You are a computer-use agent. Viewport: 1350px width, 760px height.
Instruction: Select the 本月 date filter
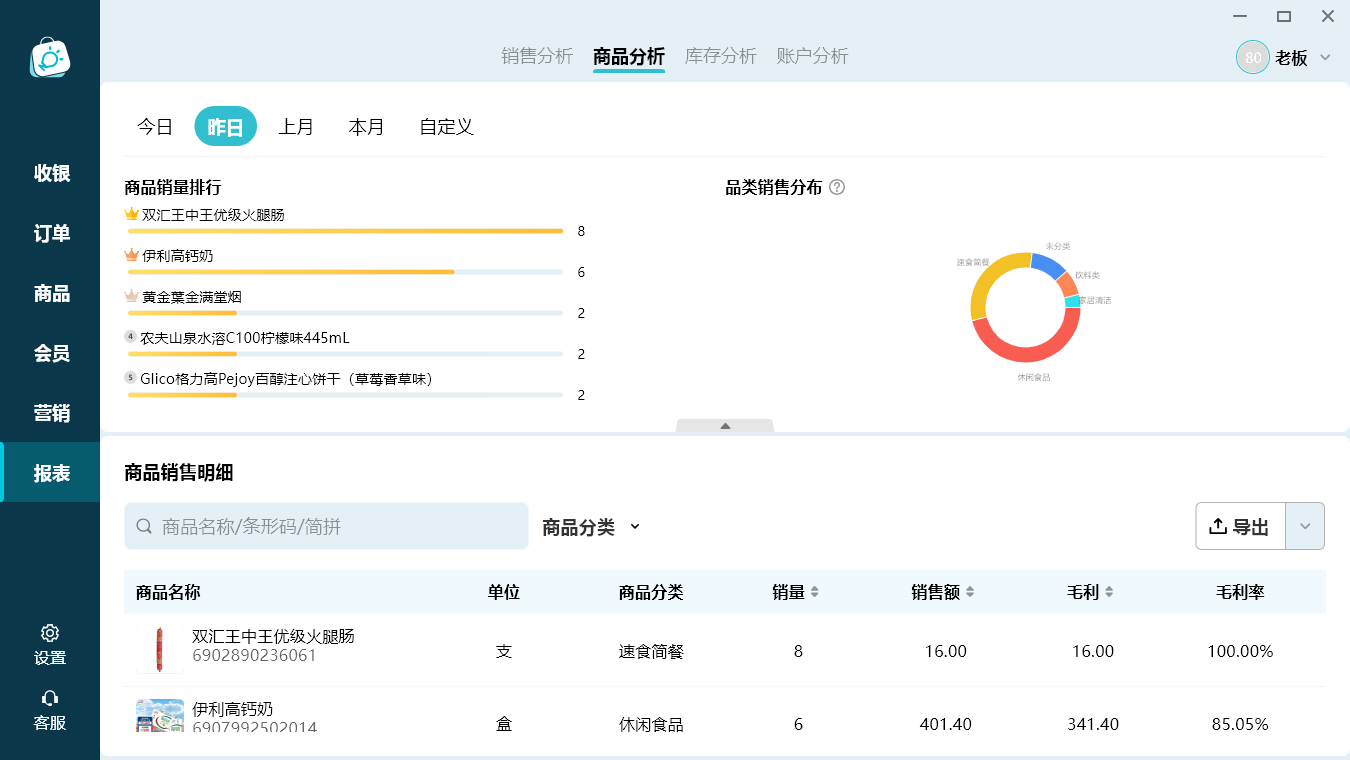(x=366, y=127)
